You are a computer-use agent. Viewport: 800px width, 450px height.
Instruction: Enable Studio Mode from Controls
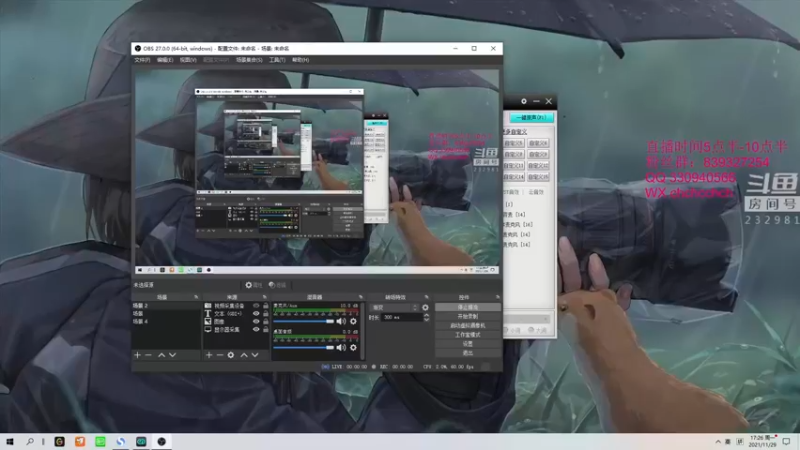(x=467, y=335)
